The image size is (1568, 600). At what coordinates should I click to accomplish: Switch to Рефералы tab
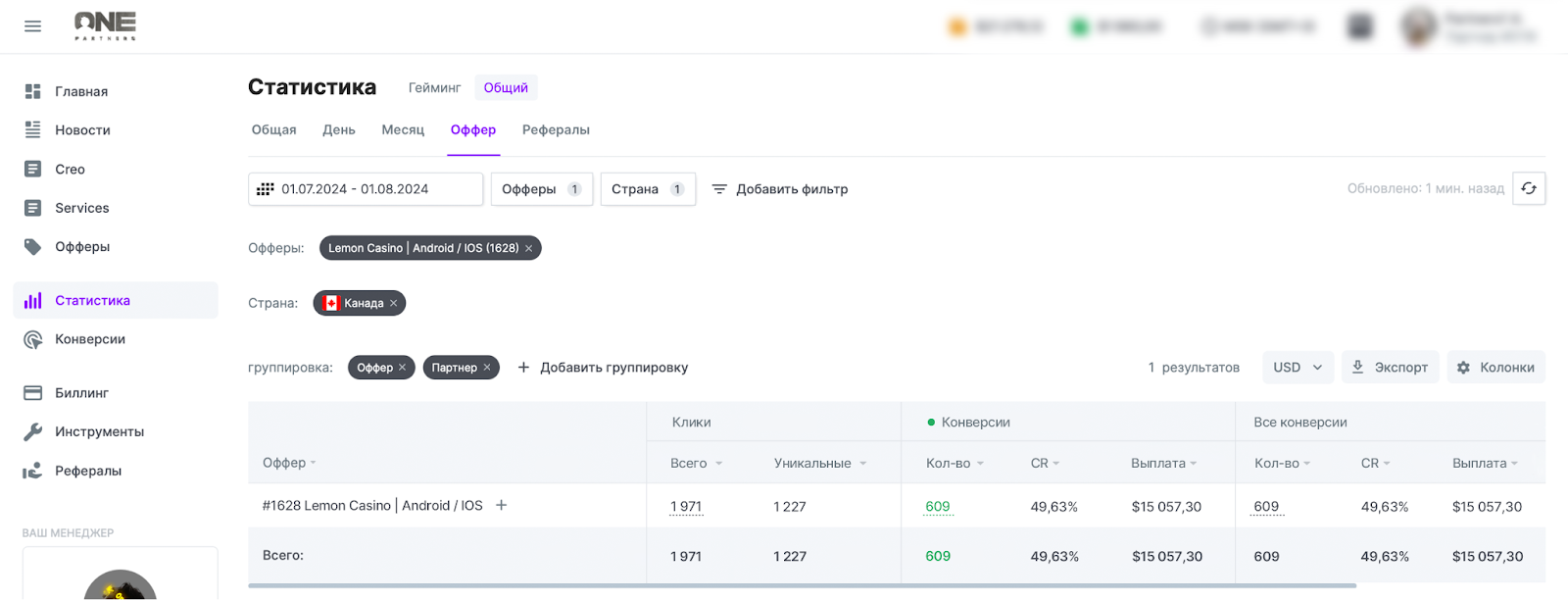tap(556, 129)
